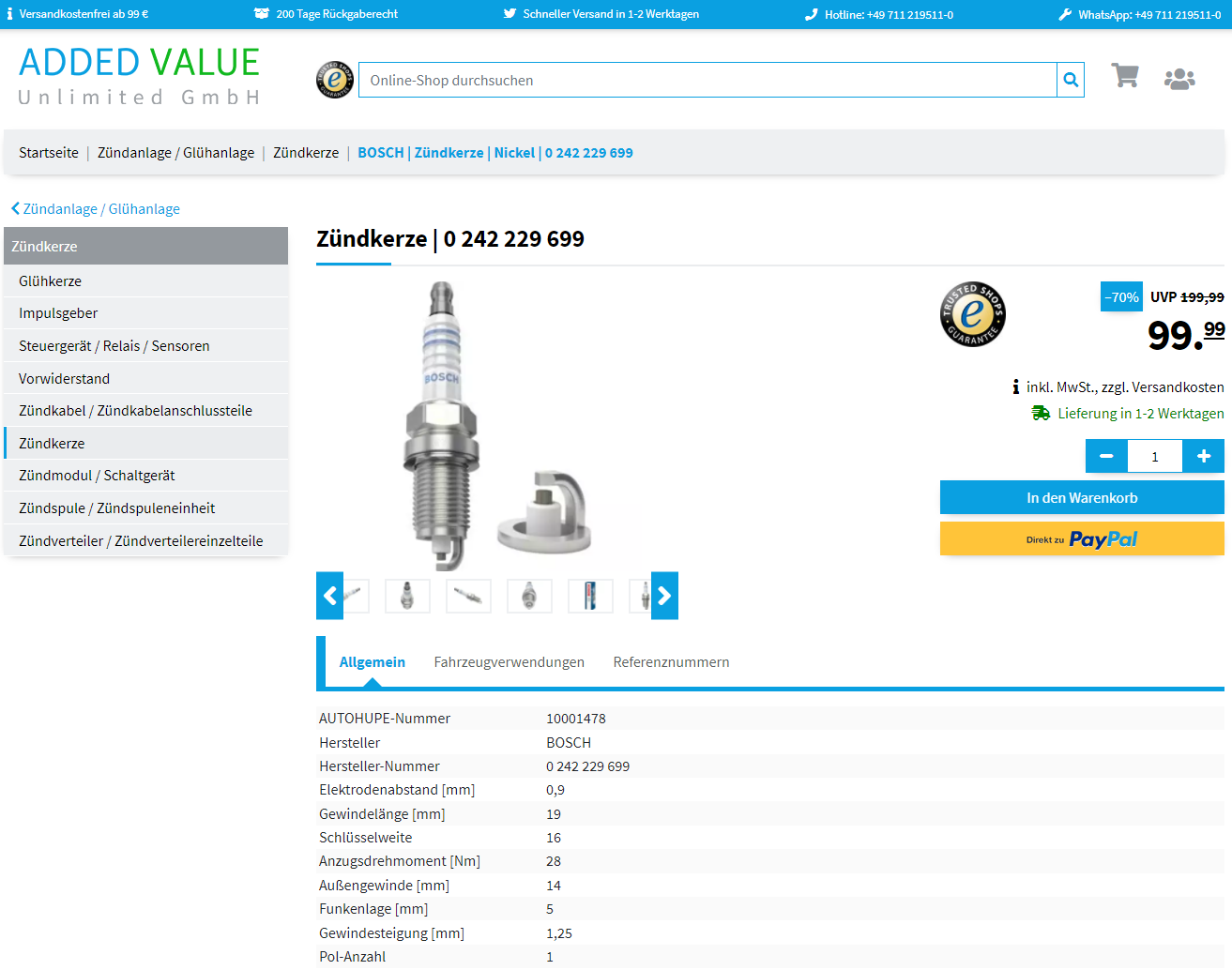
Task: Open Zündkerze breadcrumb link
Action: click(306, 152)
